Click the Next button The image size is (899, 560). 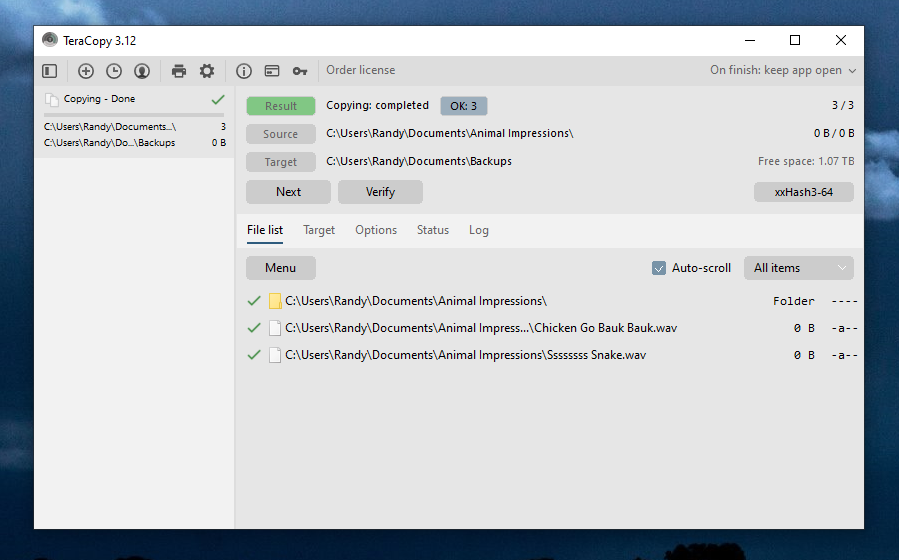click(288, 192)
